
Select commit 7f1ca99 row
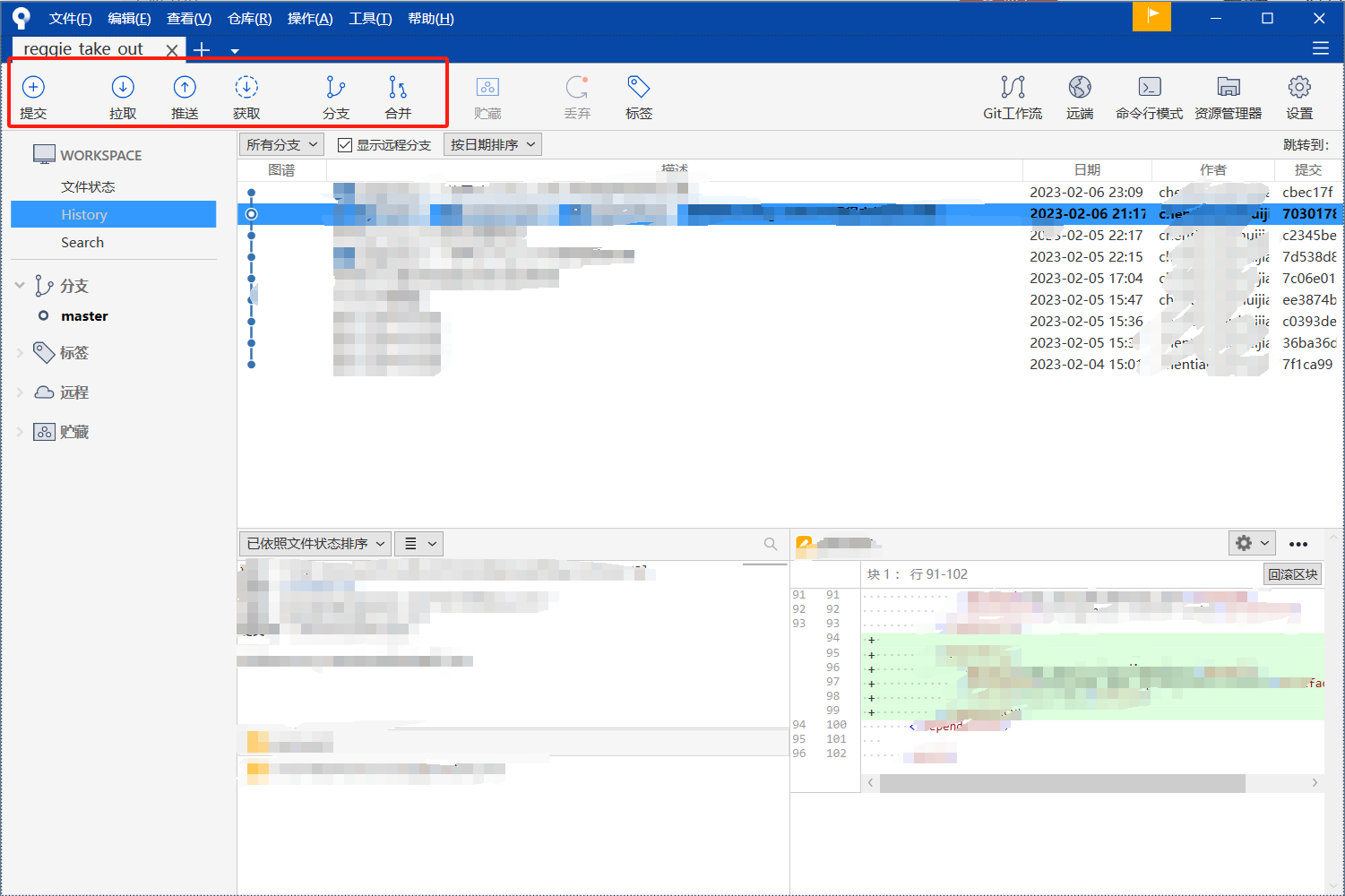pyautogui.click(x=789, y=364)
